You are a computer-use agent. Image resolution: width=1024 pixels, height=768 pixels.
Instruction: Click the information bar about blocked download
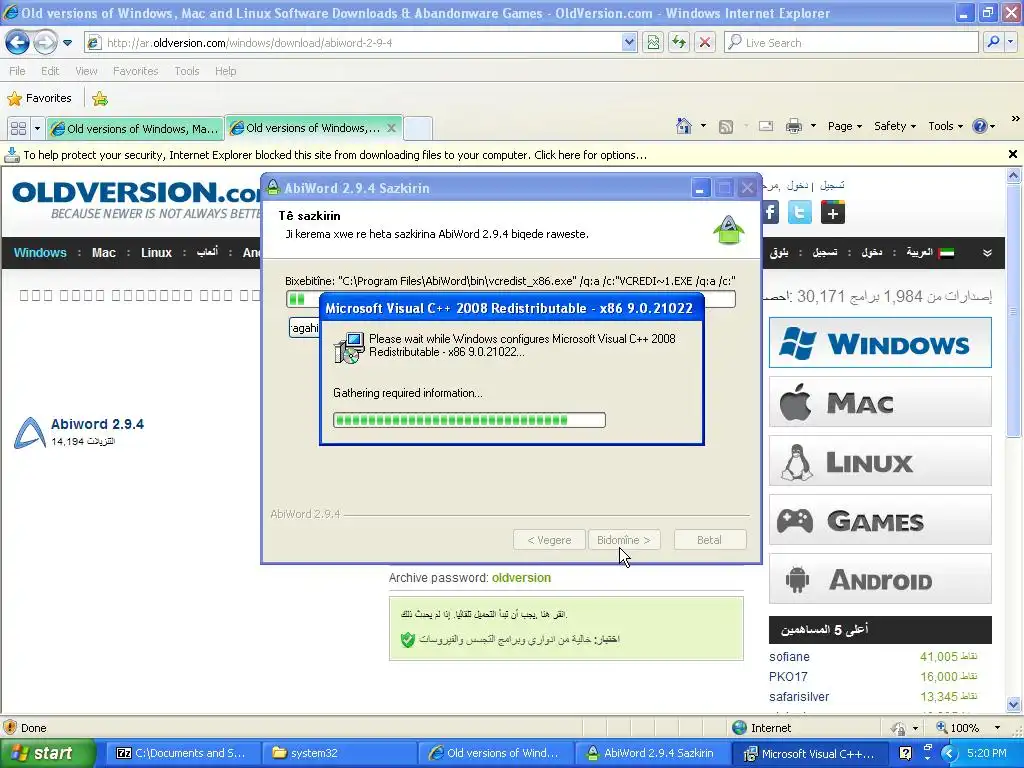pyautogui.click(x=503, y=155)
